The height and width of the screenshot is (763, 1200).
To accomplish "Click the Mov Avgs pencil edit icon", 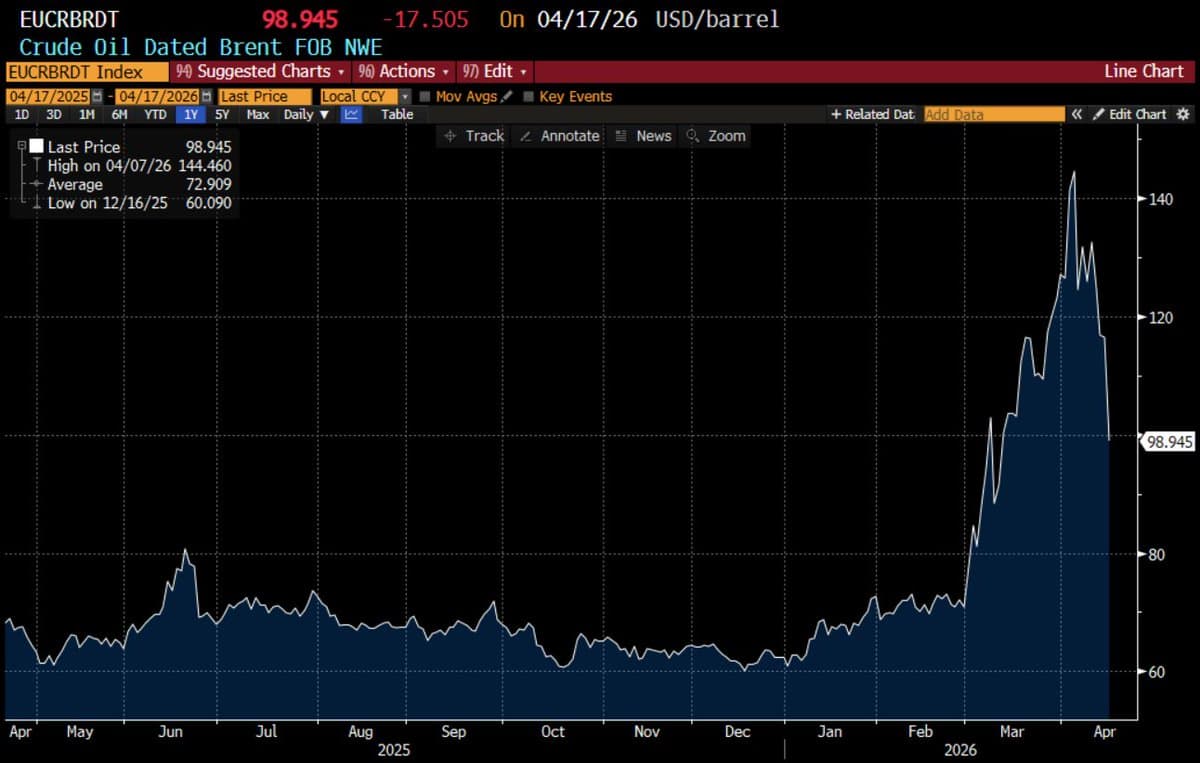I will point(507,97).
